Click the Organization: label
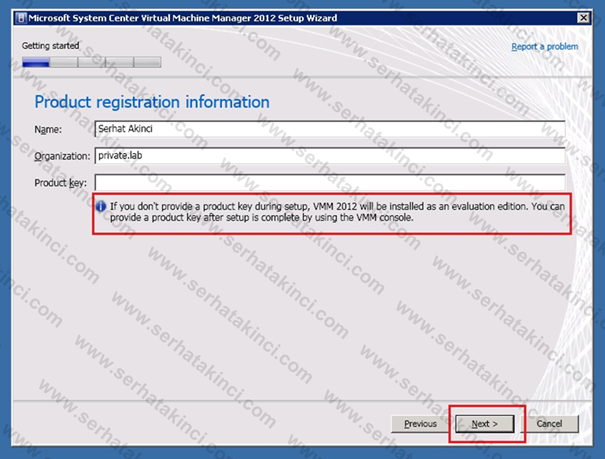The width and height of the screenshot is (605, 459). (62, 156)
